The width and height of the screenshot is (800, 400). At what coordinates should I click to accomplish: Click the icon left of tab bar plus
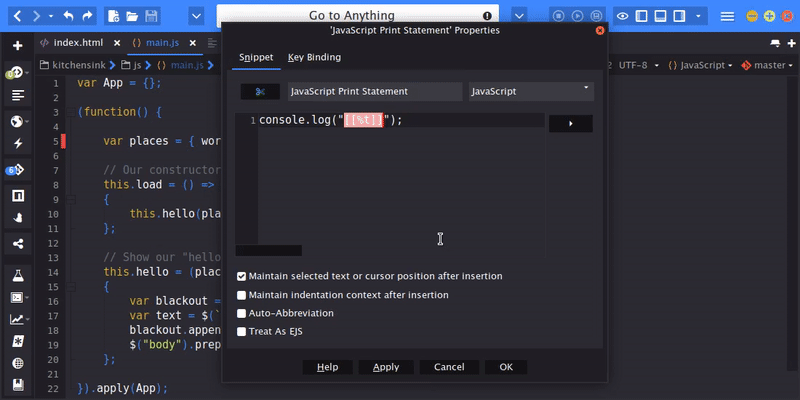(776, 43)
